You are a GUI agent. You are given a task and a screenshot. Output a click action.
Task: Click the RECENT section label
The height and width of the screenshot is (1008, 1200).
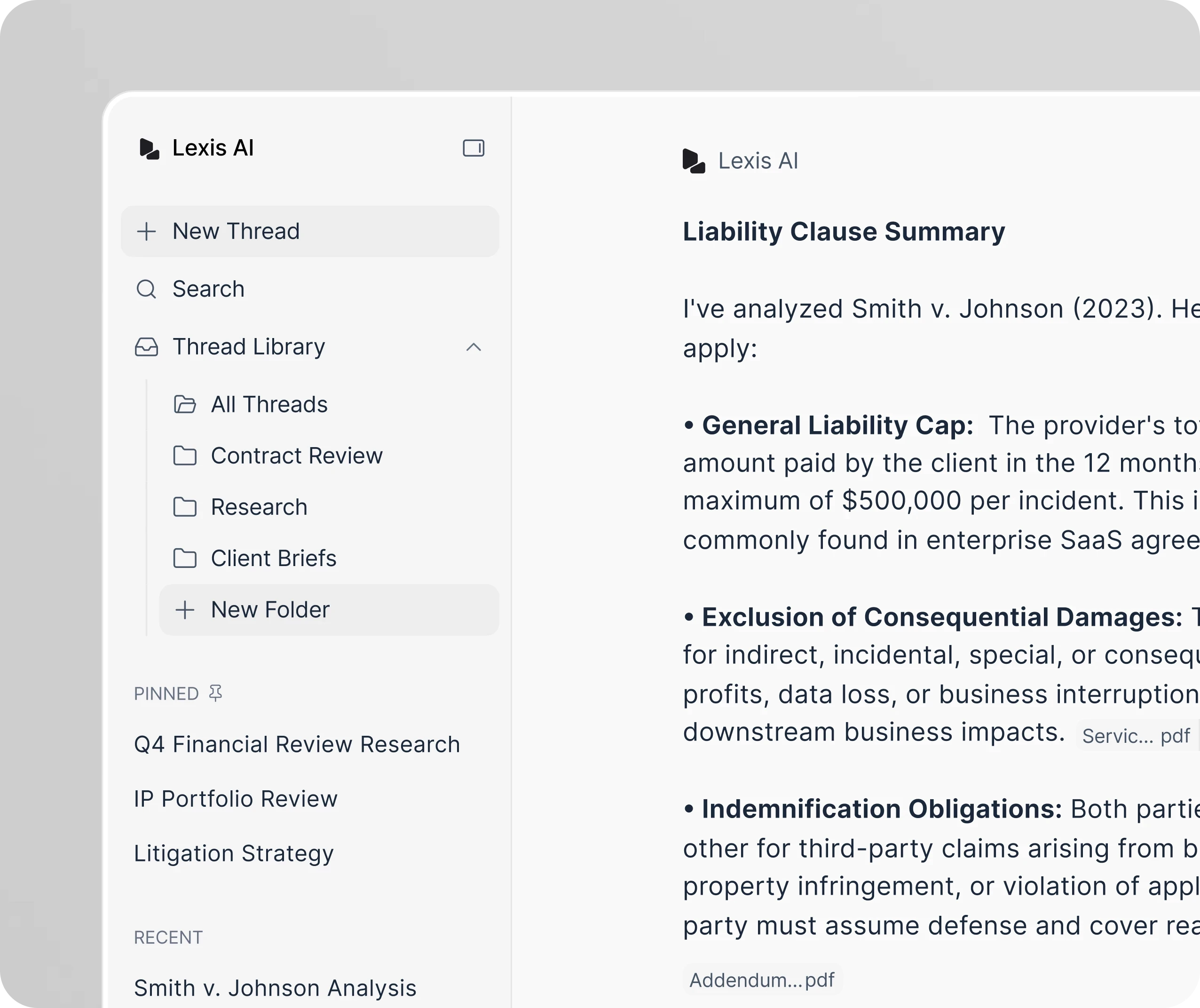pyautogui.click(x=168, y=938)
